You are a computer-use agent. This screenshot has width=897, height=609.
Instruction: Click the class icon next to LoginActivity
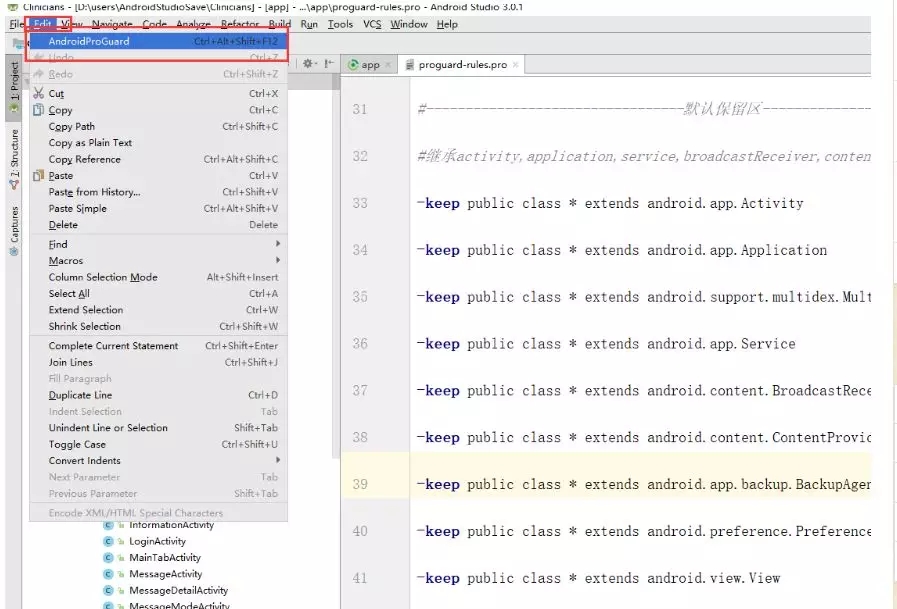[108, 541]
